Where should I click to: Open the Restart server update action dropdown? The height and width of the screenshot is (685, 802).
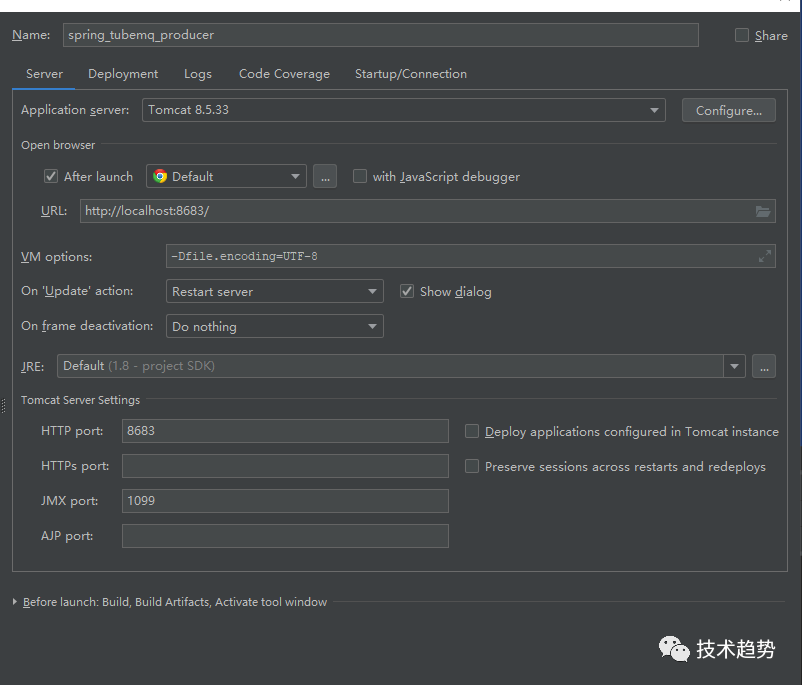point(275,291)
